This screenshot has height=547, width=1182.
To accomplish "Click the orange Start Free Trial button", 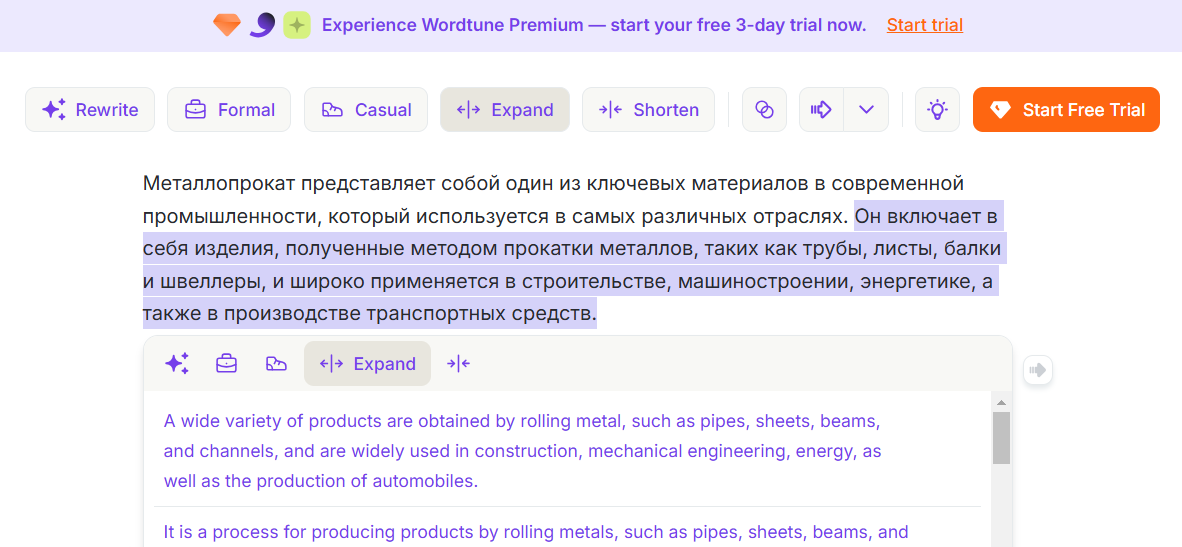I will pyautogui.click(x=1066, y=110).
